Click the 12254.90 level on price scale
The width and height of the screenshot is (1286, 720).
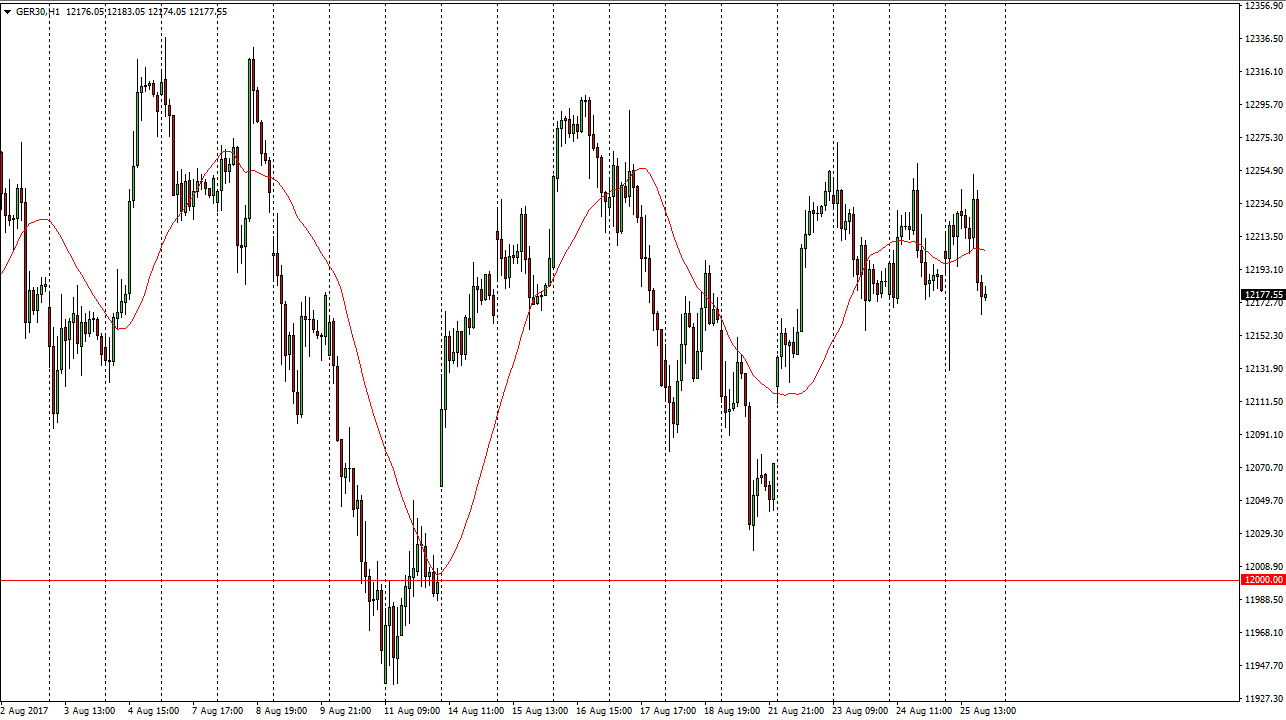[1263, 171]
